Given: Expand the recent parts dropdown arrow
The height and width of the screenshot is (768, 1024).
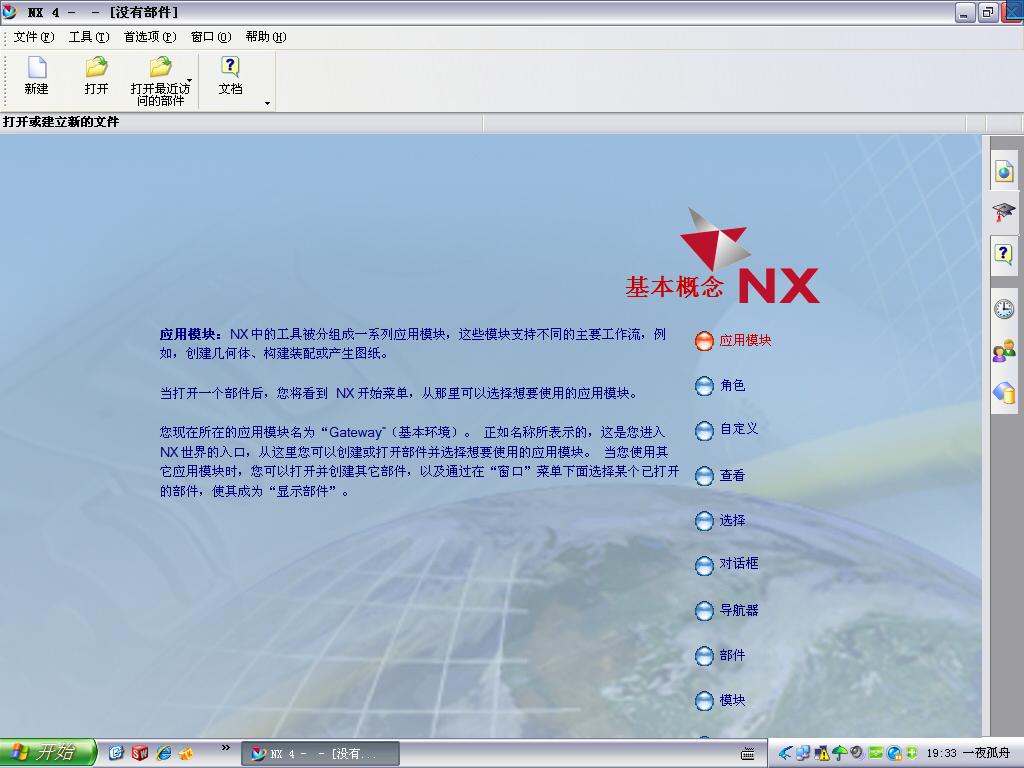Looking at the screenshot, I should [x=189, y=80].
